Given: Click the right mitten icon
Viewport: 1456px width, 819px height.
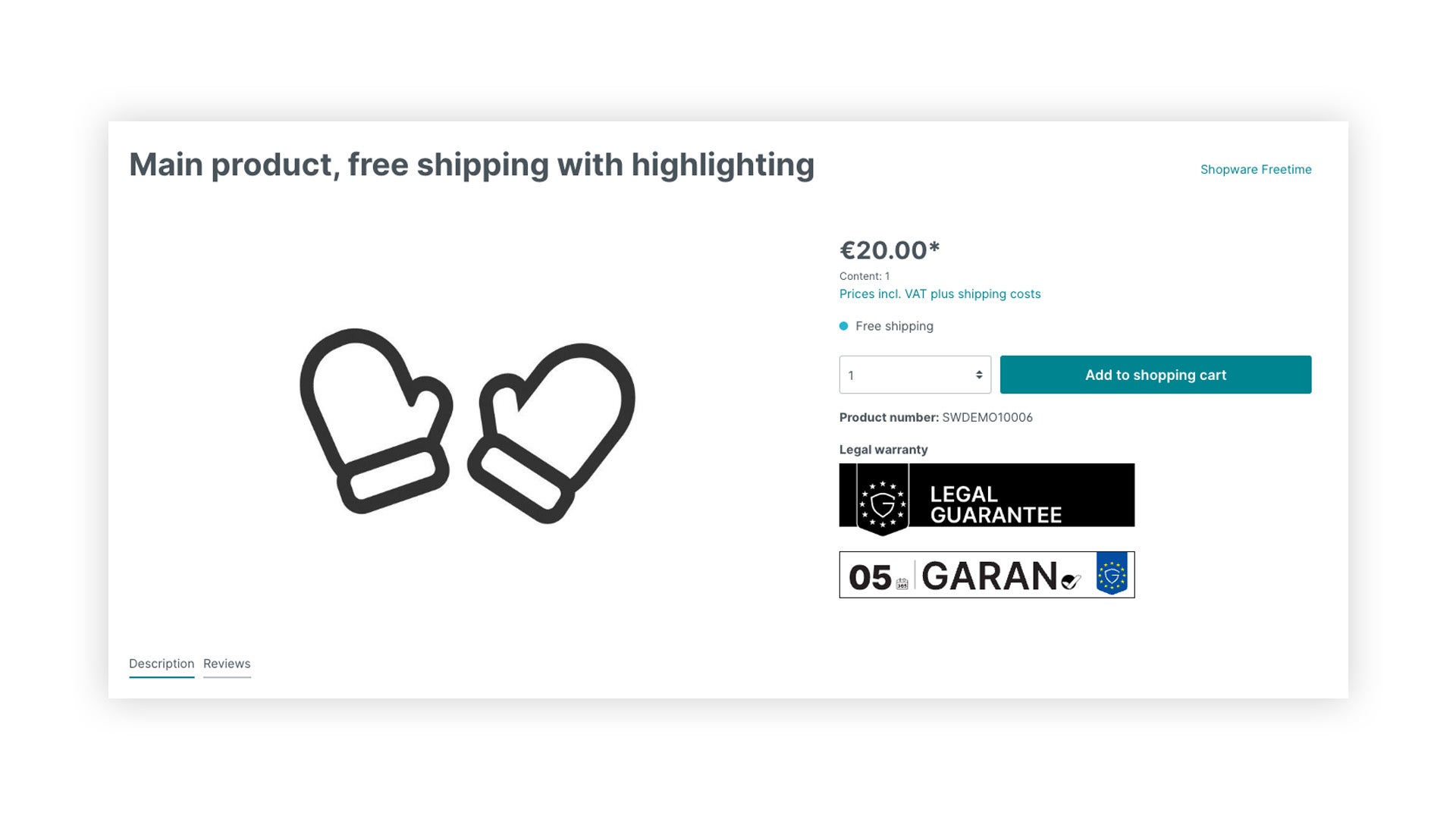Looking at the screenshot, I should coord(551,433).
